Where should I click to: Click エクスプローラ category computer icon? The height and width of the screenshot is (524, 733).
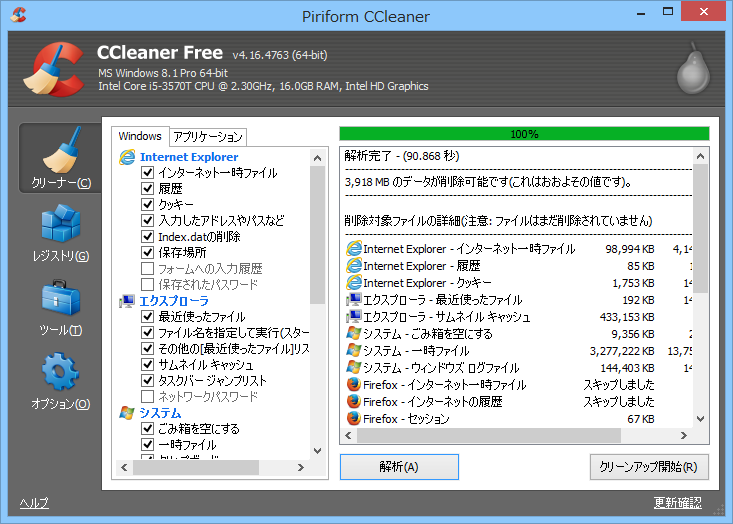(x=127, y=301)
